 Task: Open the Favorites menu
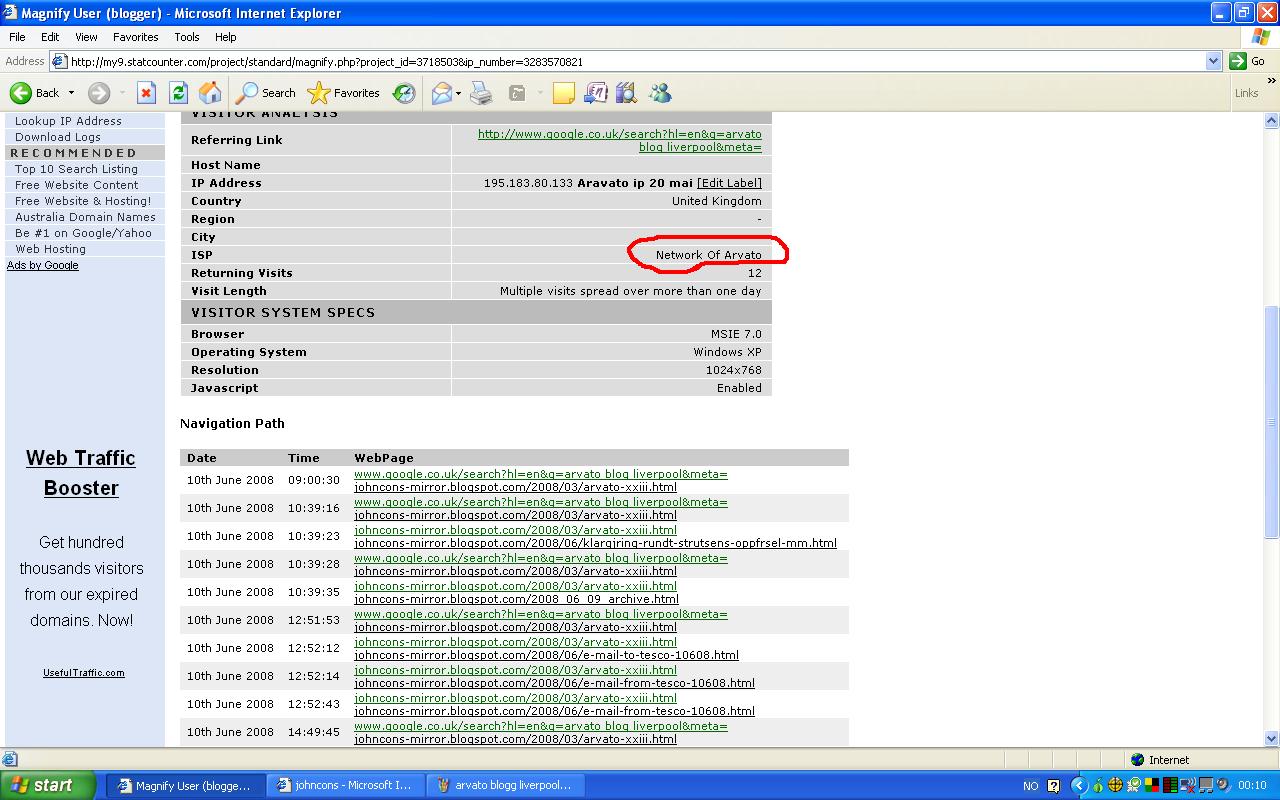click(136, 37)
